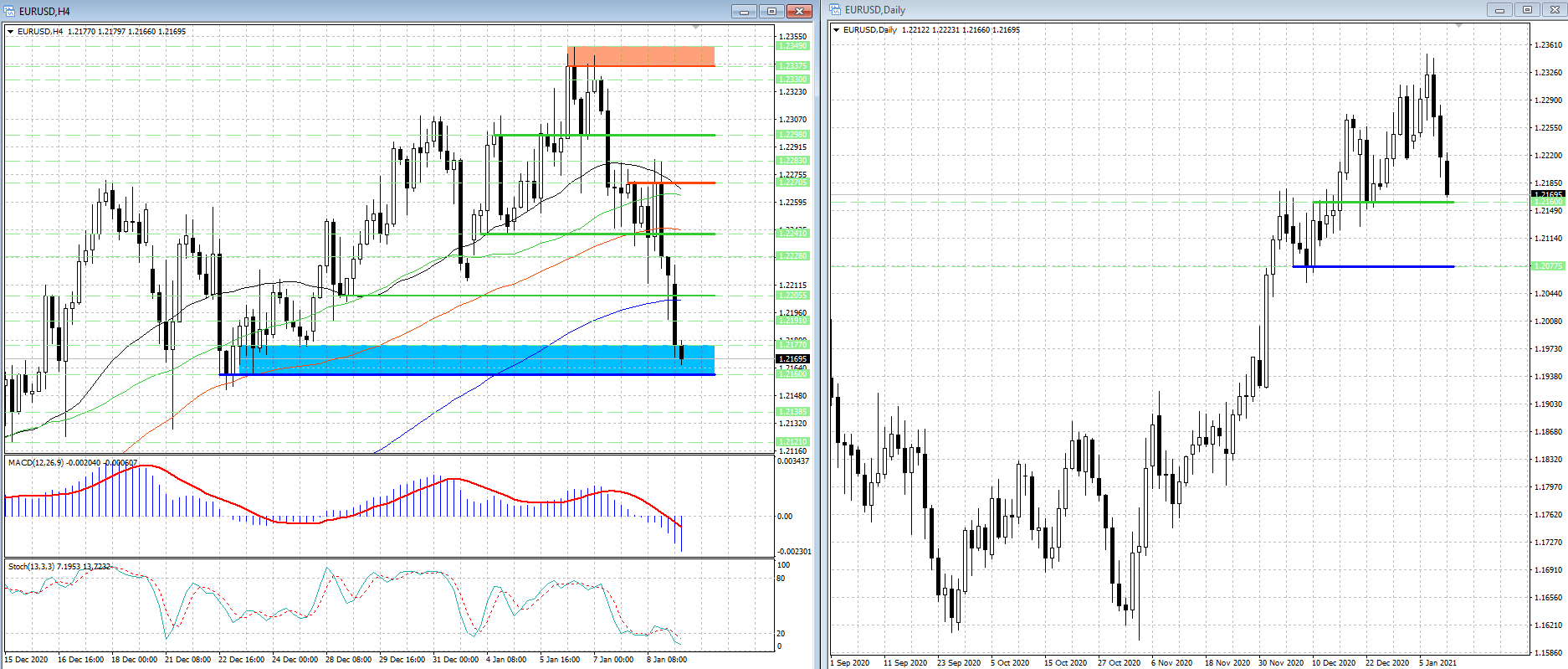Minimize the EURUSD,H4 chart window
Screen dimensions: 1568x669
744,11
